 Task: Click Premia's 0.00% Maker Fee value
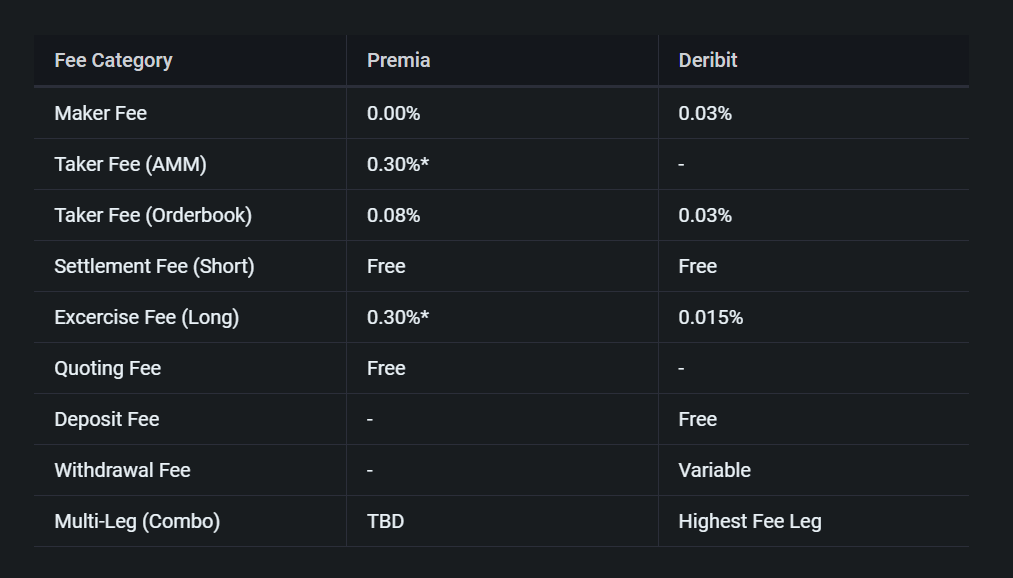pos(393,113)
